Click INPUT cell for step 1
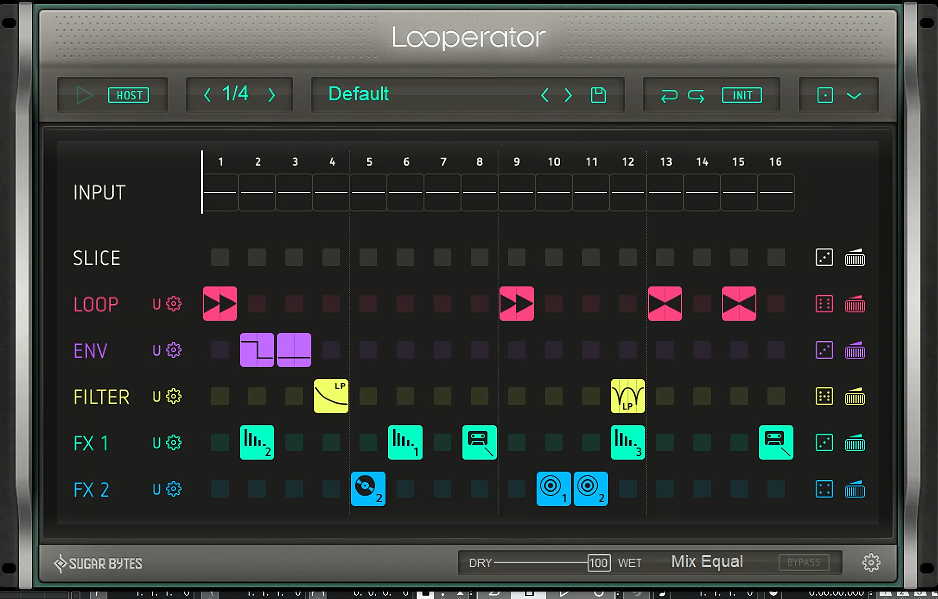The height and width of the screenshot is (599, 938). [x=220, y=193]
